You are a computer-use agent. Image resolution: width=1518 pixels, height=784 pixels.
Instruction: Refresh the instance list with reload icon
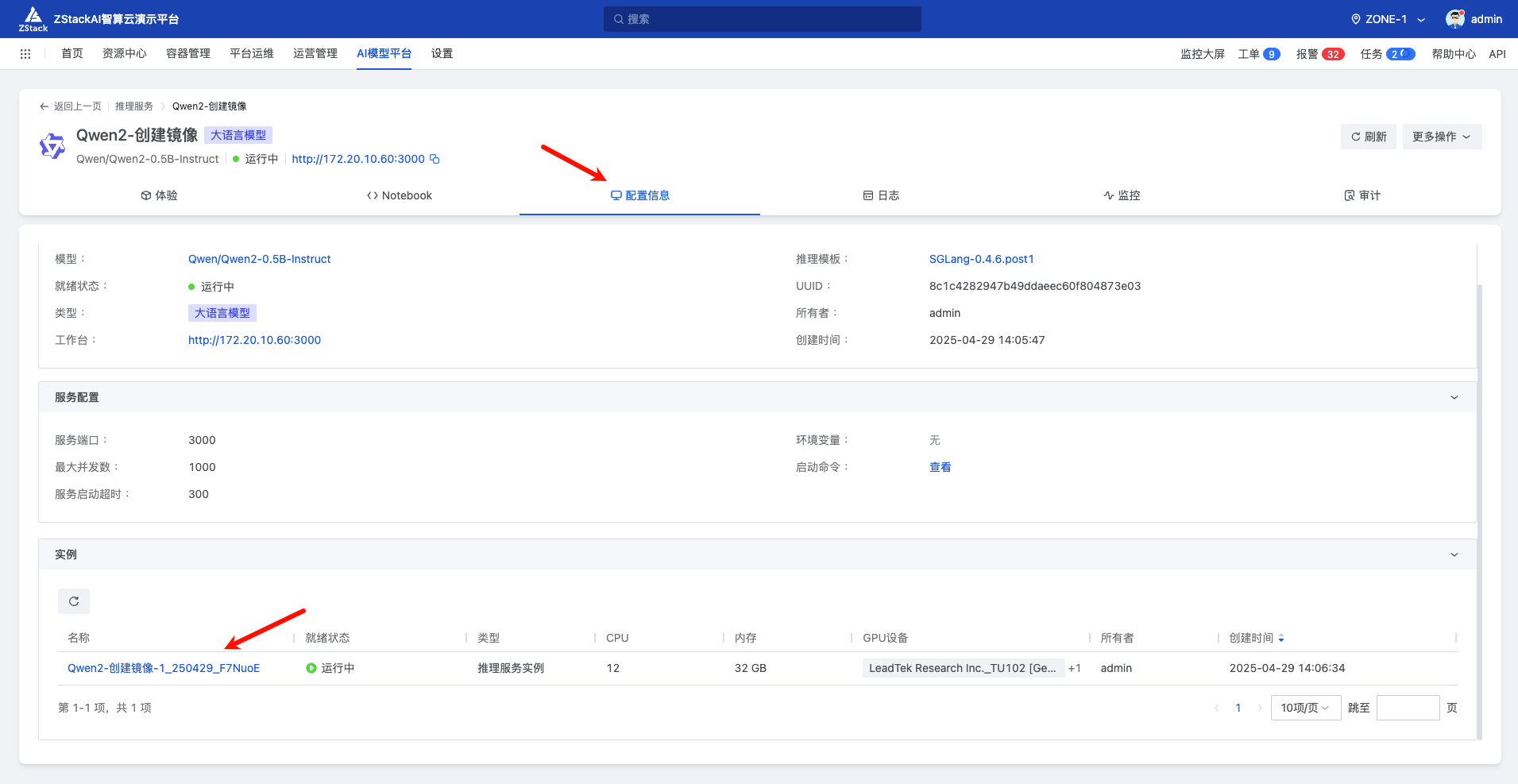[74, 601]
